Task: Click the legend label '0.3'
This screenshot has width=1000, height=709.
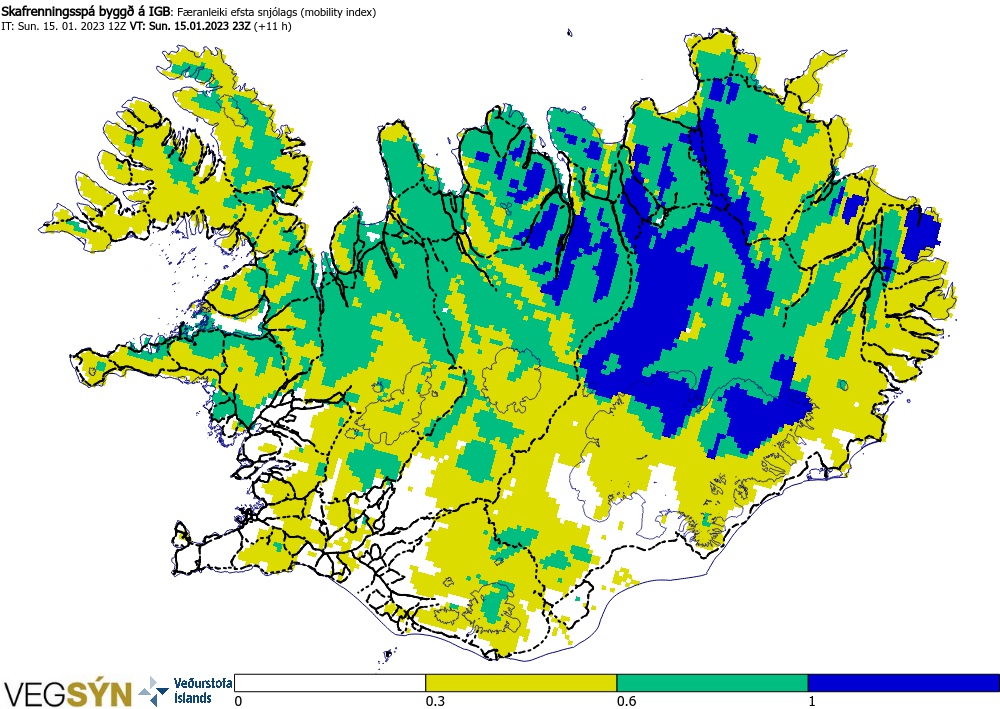Action: (435, 701)
